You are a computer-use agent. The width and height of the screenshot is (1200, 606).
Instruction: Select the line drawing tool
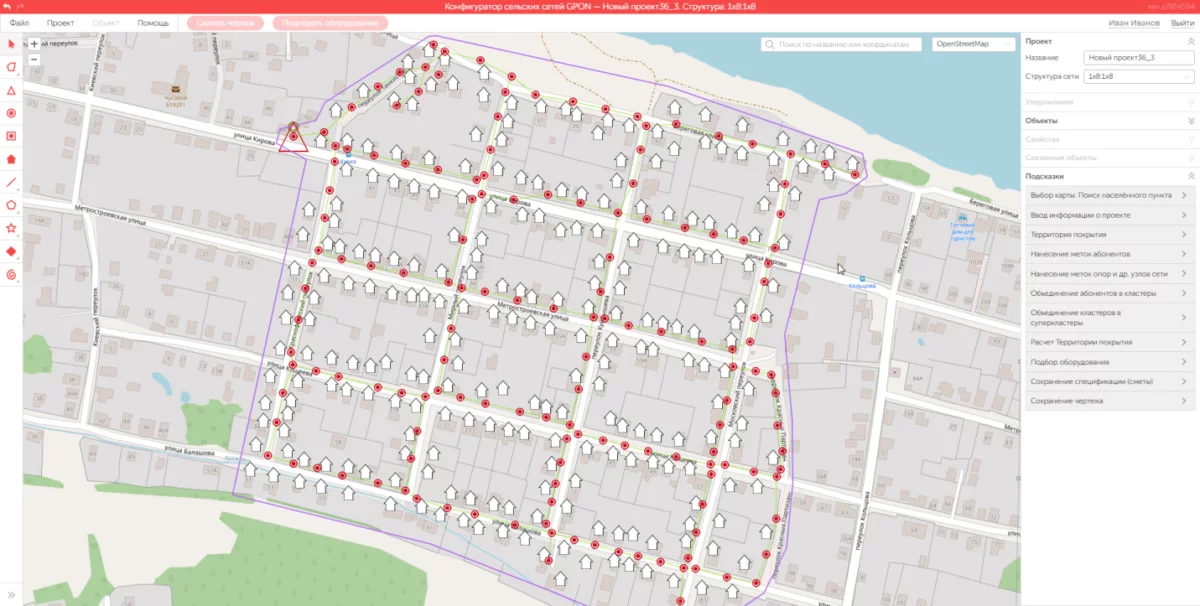tap(11, 182)
